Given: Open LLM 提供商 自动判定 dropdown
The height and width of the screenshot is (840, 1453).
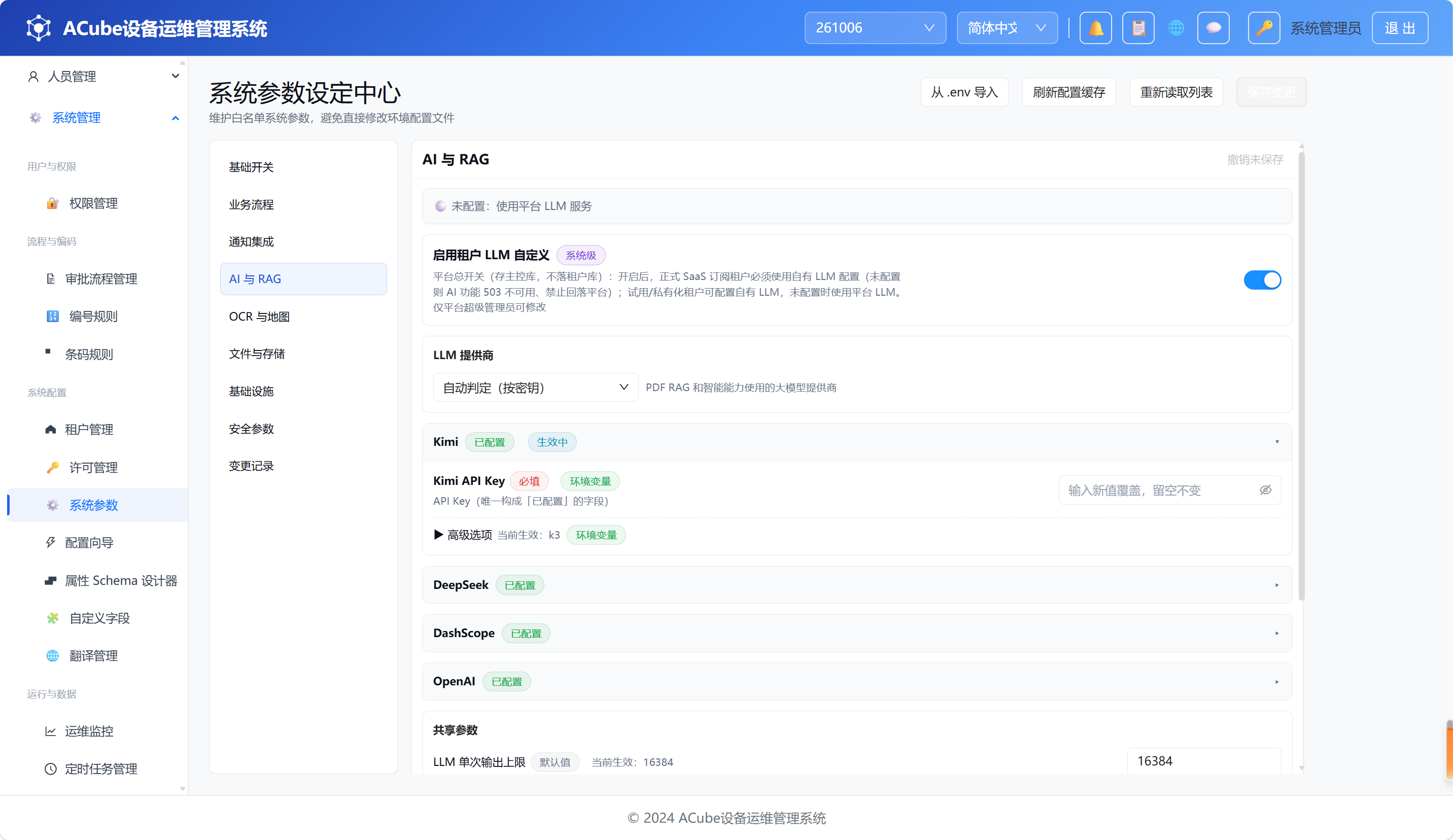Looking at the screenshot, I should pos(535,388).
